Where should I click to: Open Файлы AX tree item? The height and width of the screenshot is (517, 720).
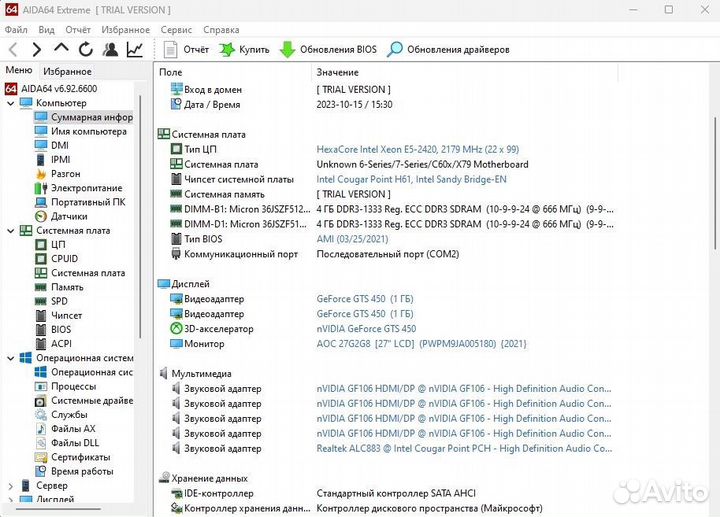[x=65, y=429]
